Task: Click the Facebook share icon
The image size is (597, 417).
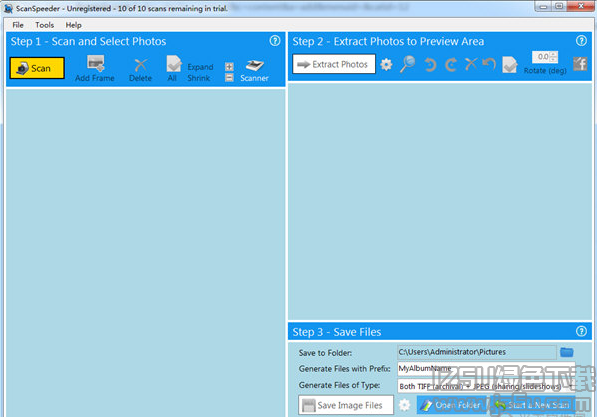Action: (580, 64)
